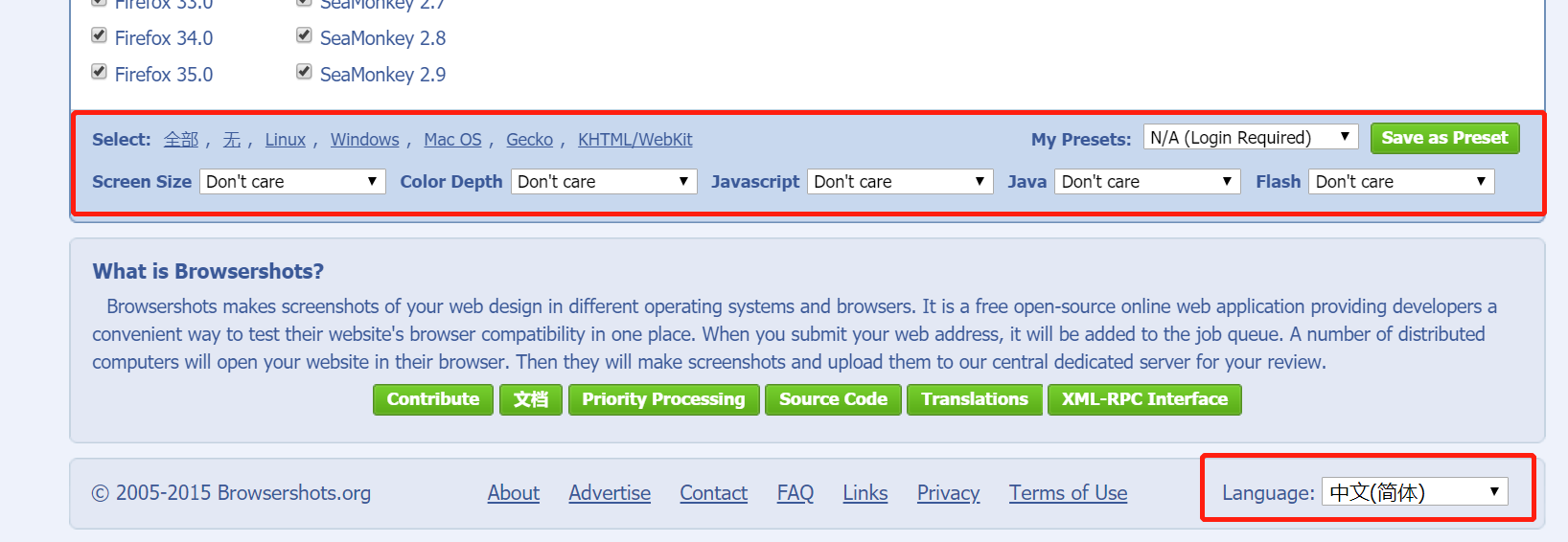The height and width of the screenshot is (542, 1568).
Task: Select Linux browsers link
Action: tap(286, 140)
